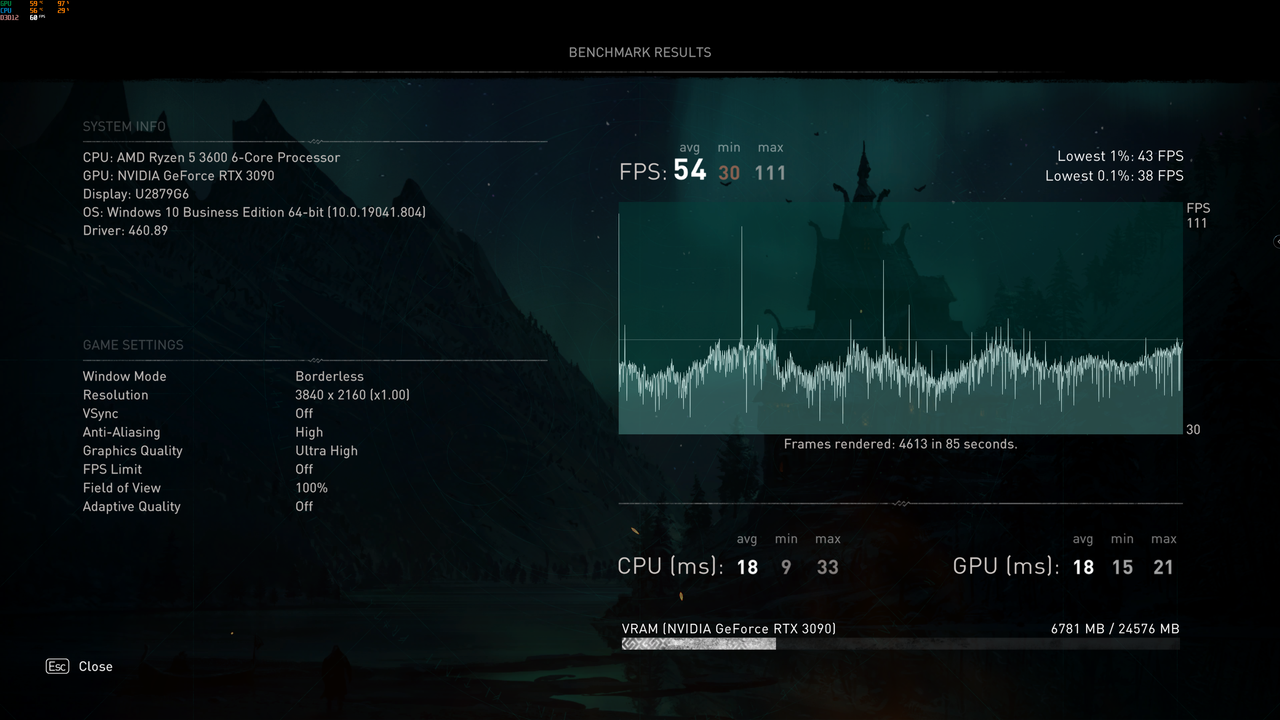Click the GPU ms maximum value 21
This screenshot has width=1280, height=720.
[1163, 568]
